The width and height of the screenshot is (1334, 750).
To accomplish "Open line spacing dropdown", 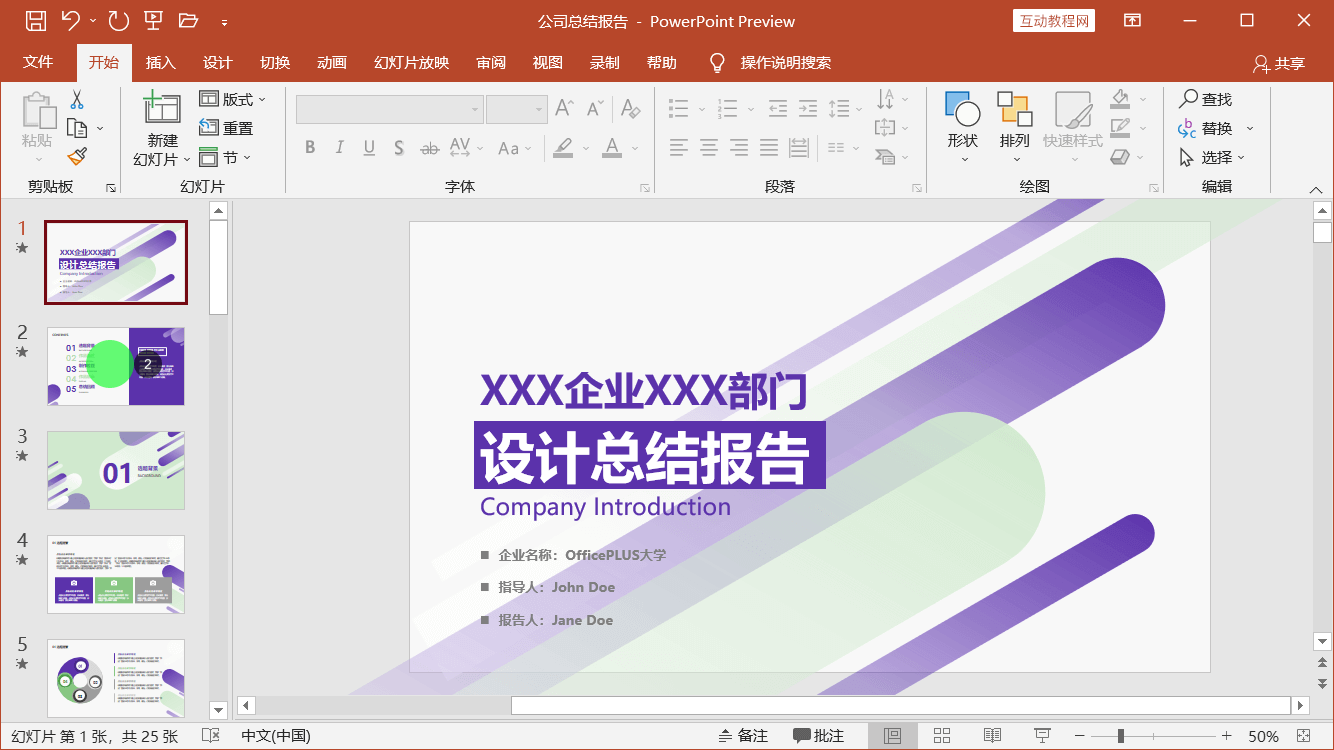I will pyautogui.click(x=845, y=108).
